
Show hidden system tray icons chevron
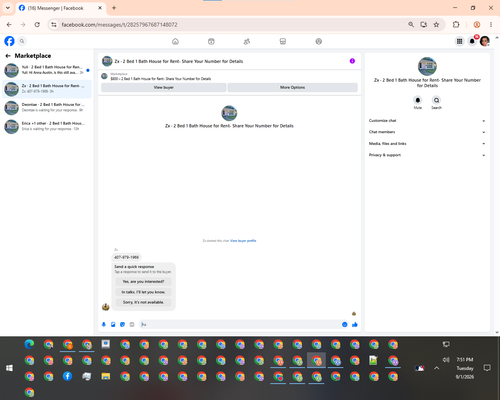[437, 368]
